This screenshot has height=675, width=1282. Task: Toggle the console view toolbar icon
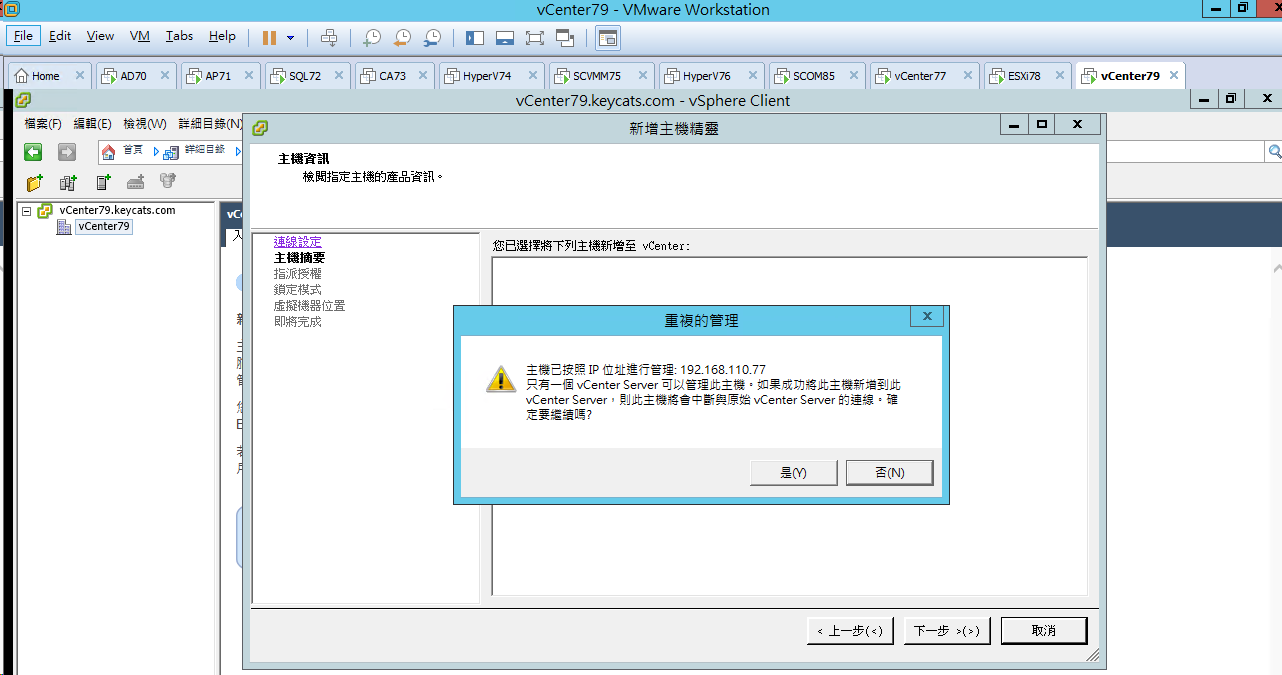click(608, 38)
